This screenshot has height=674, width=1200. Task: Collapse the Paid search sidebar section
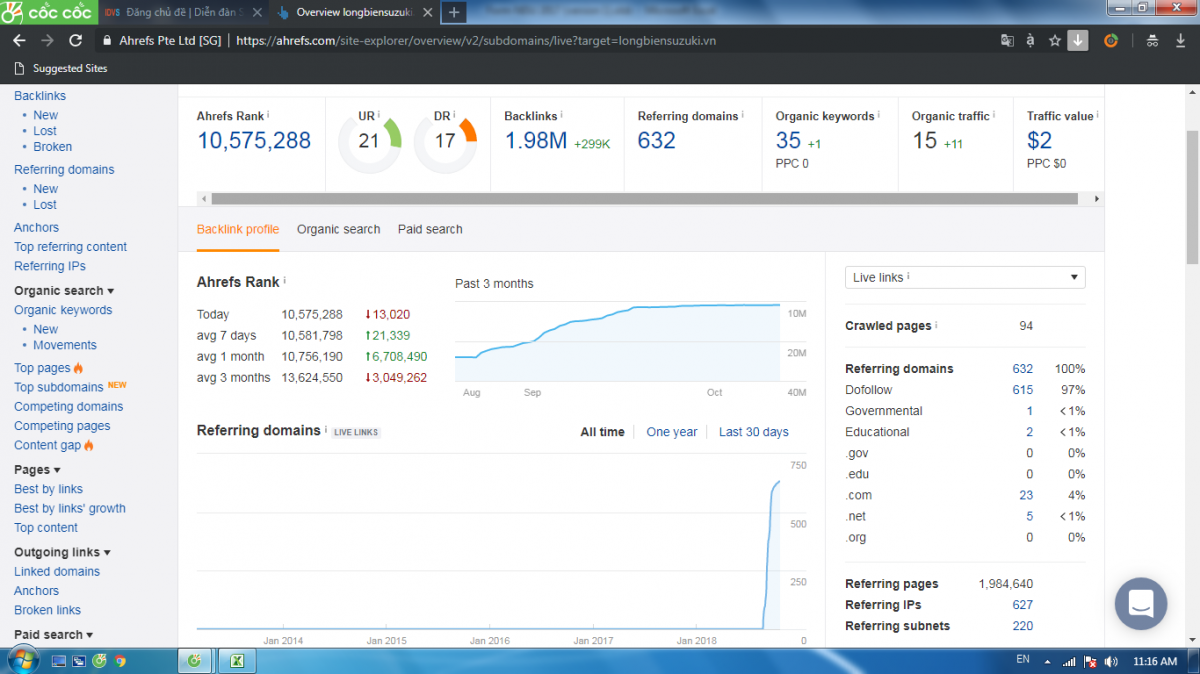[53, 634]
